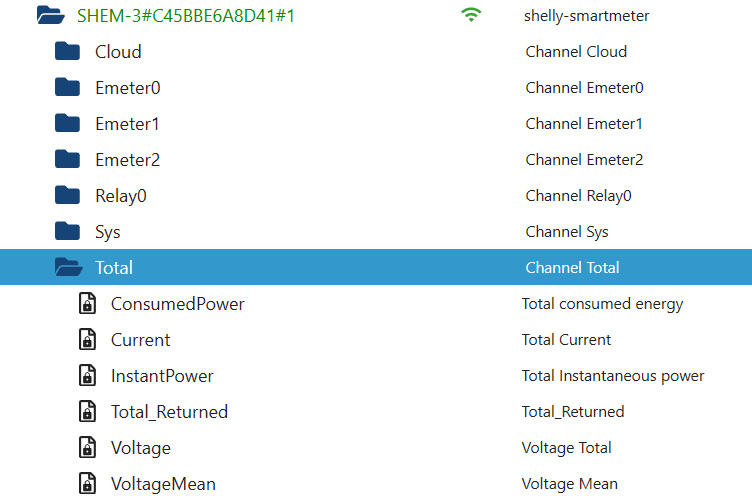Screen dimensions: 752x499
Task: Collapse the SHEM-3#C45BBE6A8D41#1 device folder icon
Action: point(50,15)
